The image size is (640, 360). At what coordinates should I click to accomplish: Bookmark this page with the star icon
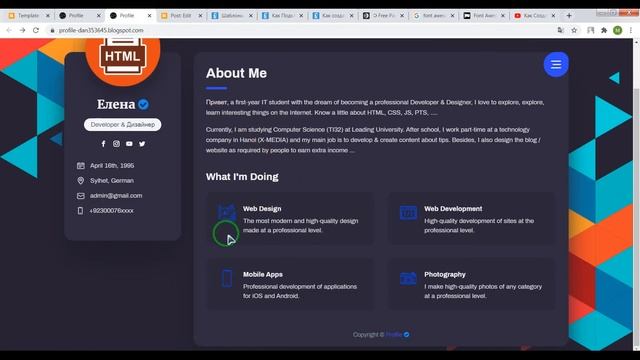pos(574,30)
